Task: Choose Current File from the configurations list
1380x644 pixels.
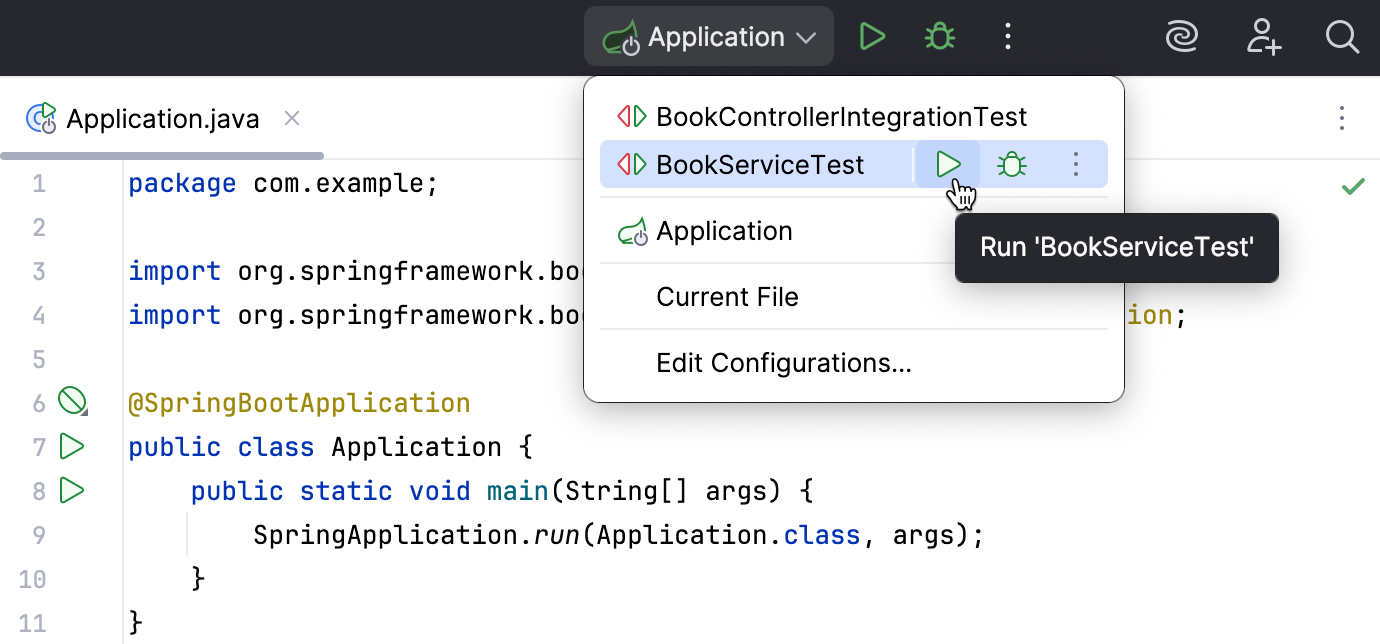Action: [726, 296]
